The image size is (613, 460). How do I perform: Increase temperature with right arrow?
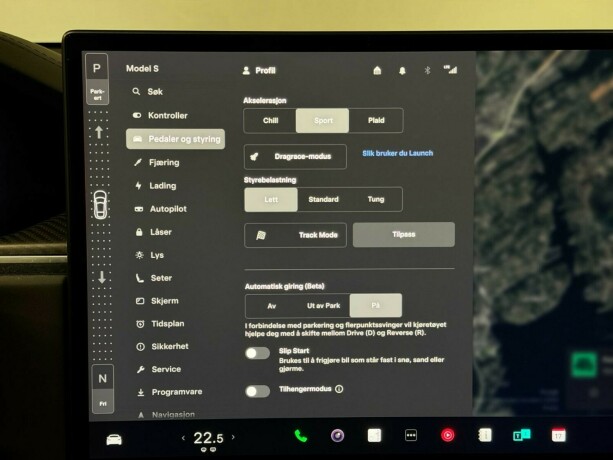click(x=233, y=437)
